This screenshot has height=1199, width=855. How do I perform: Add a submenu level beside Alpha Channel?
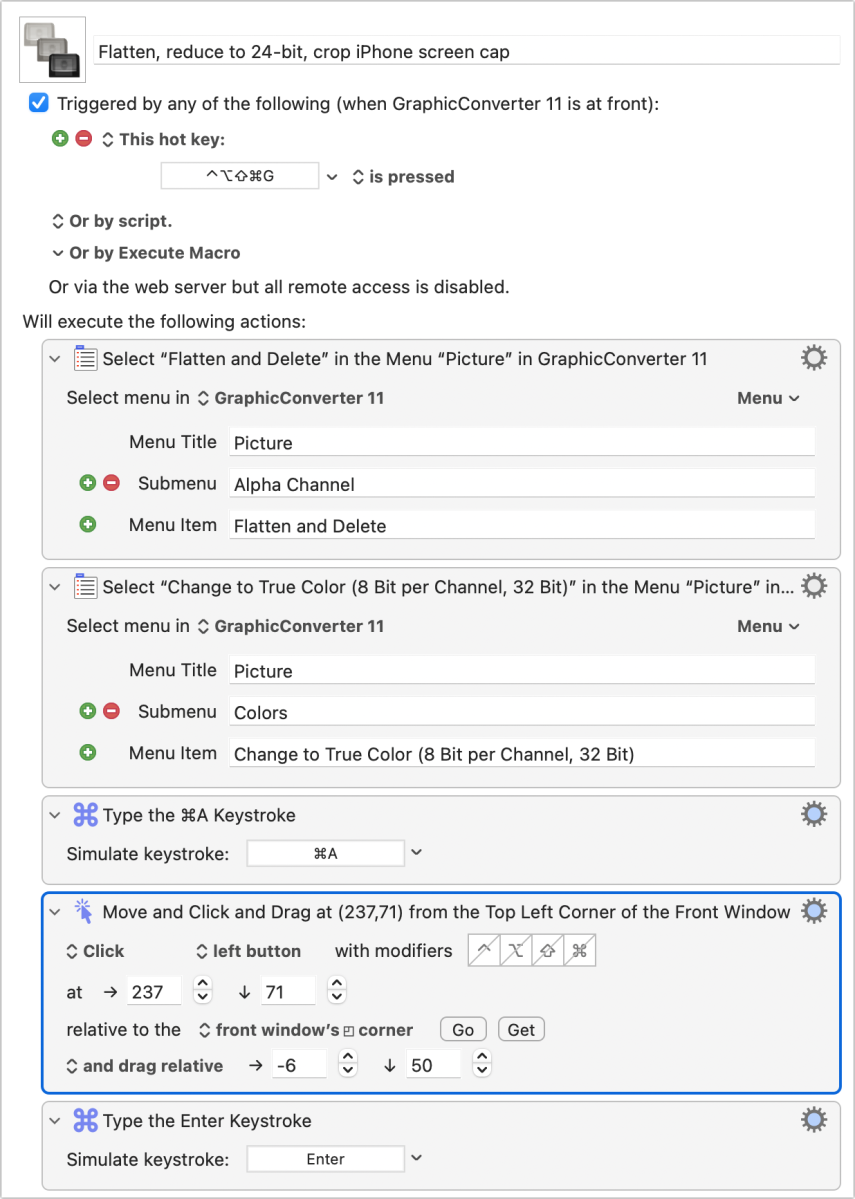click(x=88, y=483)
